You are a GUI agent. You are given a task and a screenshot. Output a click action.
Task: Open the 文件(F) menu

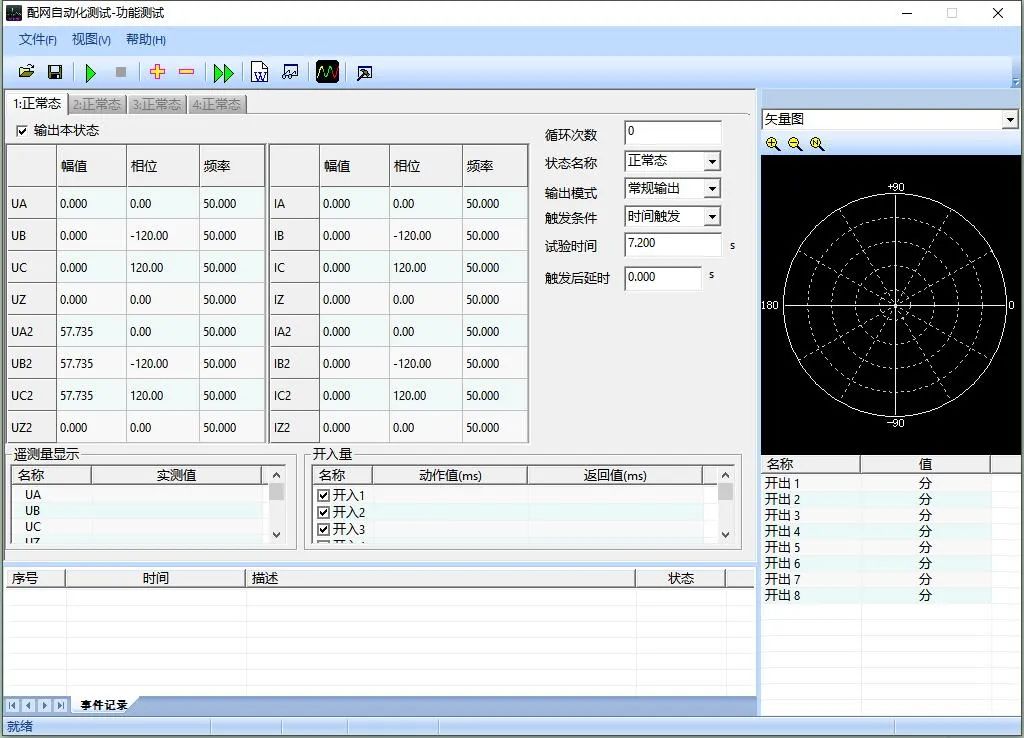[x=37, y=40]
